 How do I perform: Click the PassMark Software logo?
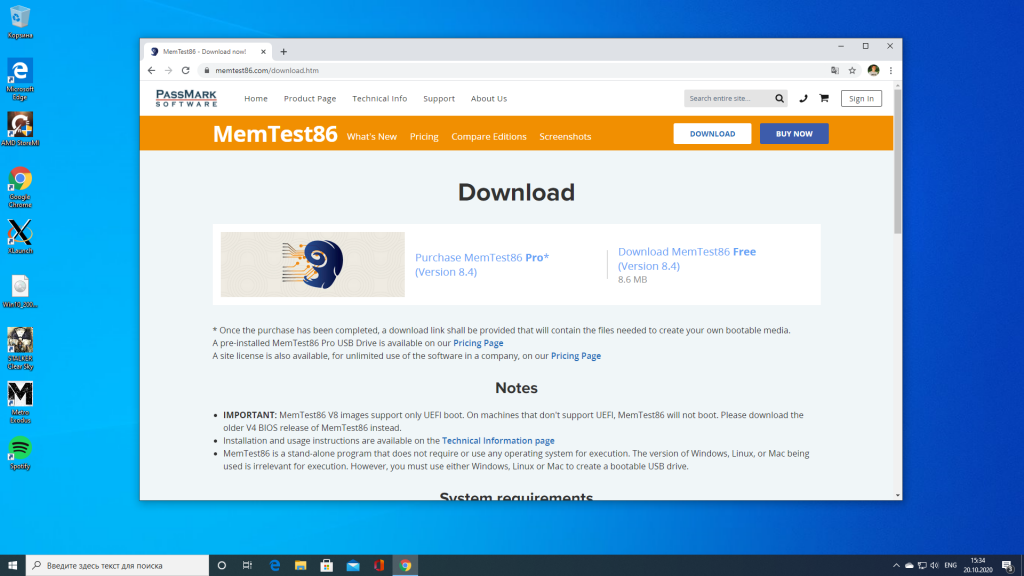click(x=185, y=98)
